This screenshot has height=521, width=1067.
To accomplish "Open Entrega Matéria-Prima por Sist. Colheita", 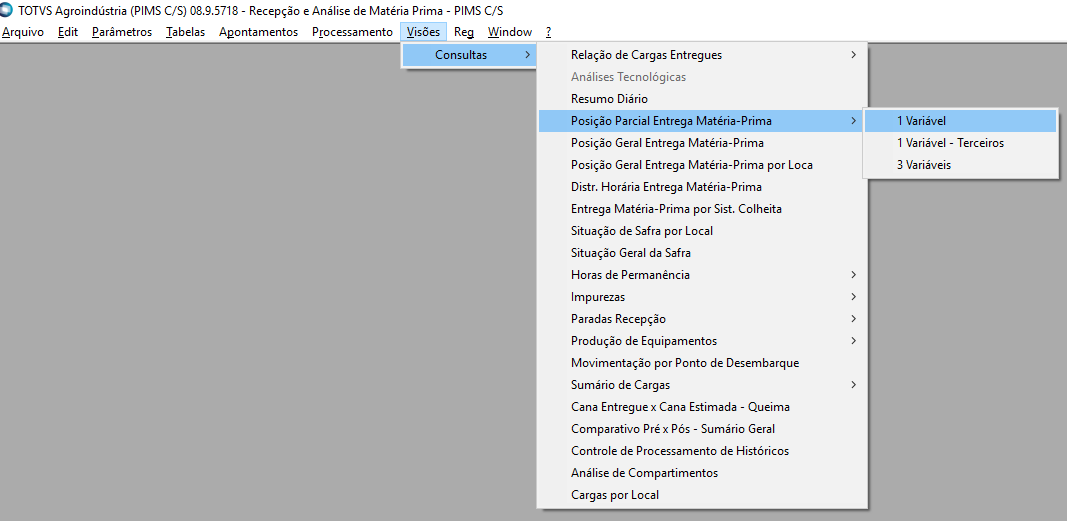I will (x=702, y=209).
